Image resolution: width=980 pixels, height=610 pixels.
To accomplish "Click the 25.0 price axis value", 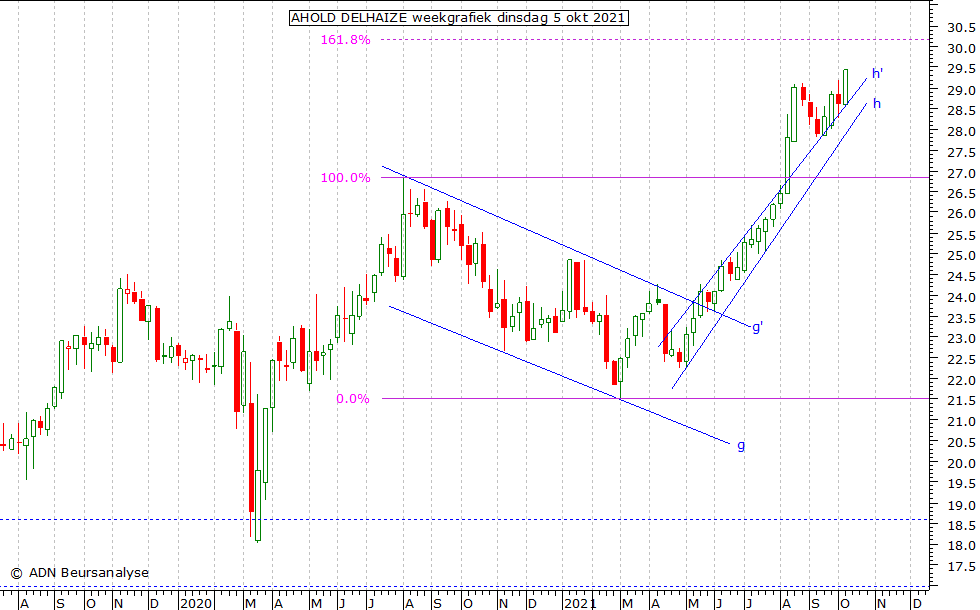I will tap(961, 256).
